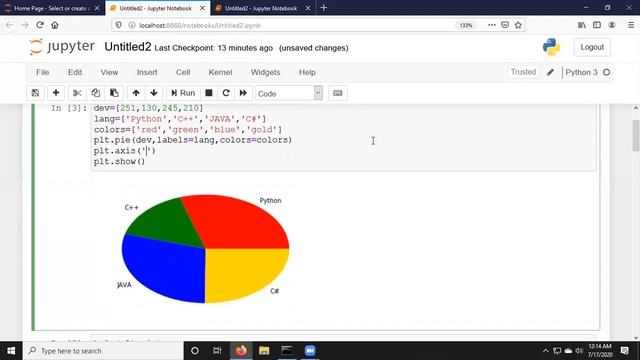Screen dimensions: 640x360
Task: Open the Firefox account icon
Action: click(x=612, y=25)
